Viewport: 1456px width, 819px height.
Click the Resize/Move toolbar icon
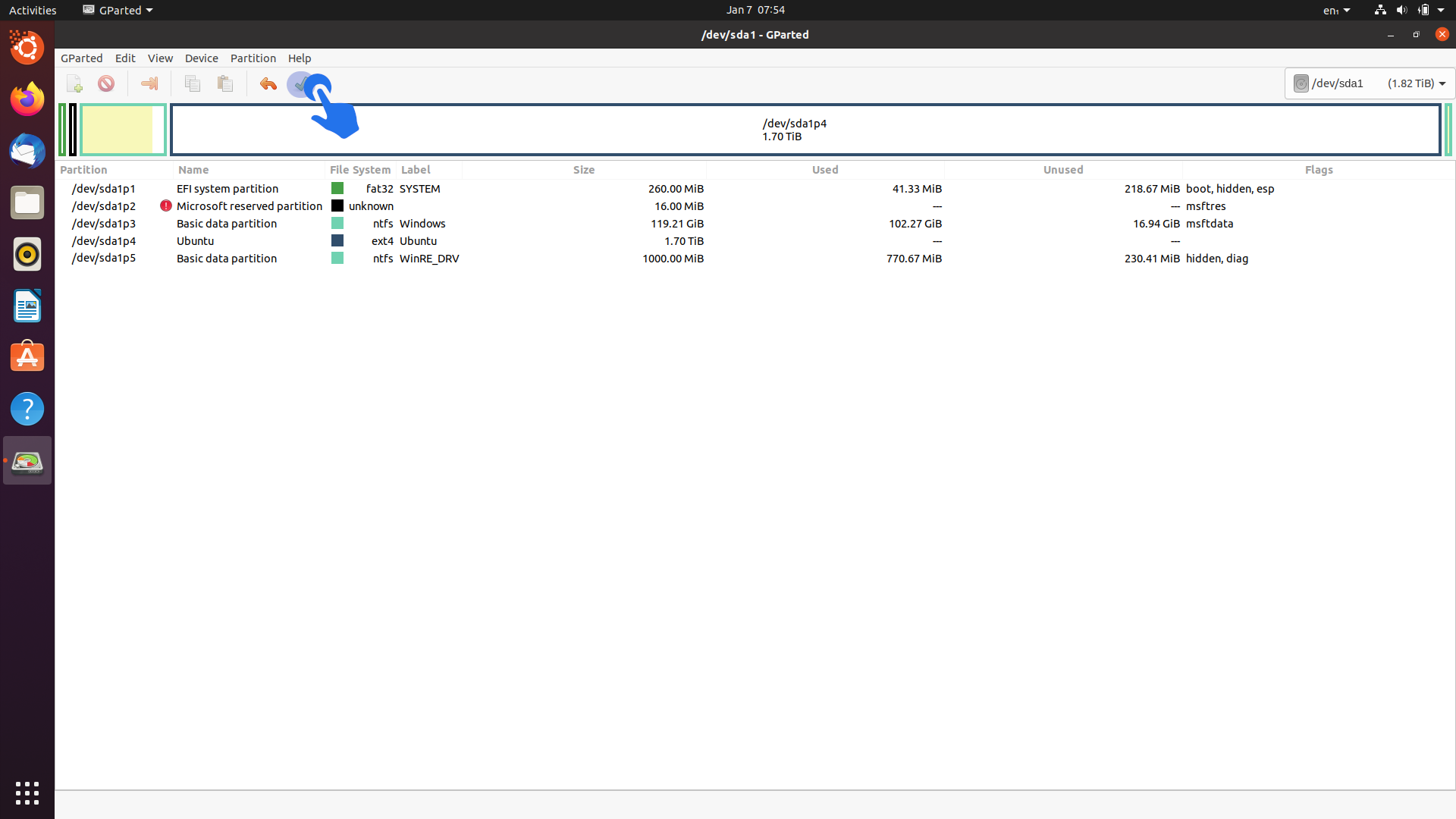pos(149,83)
